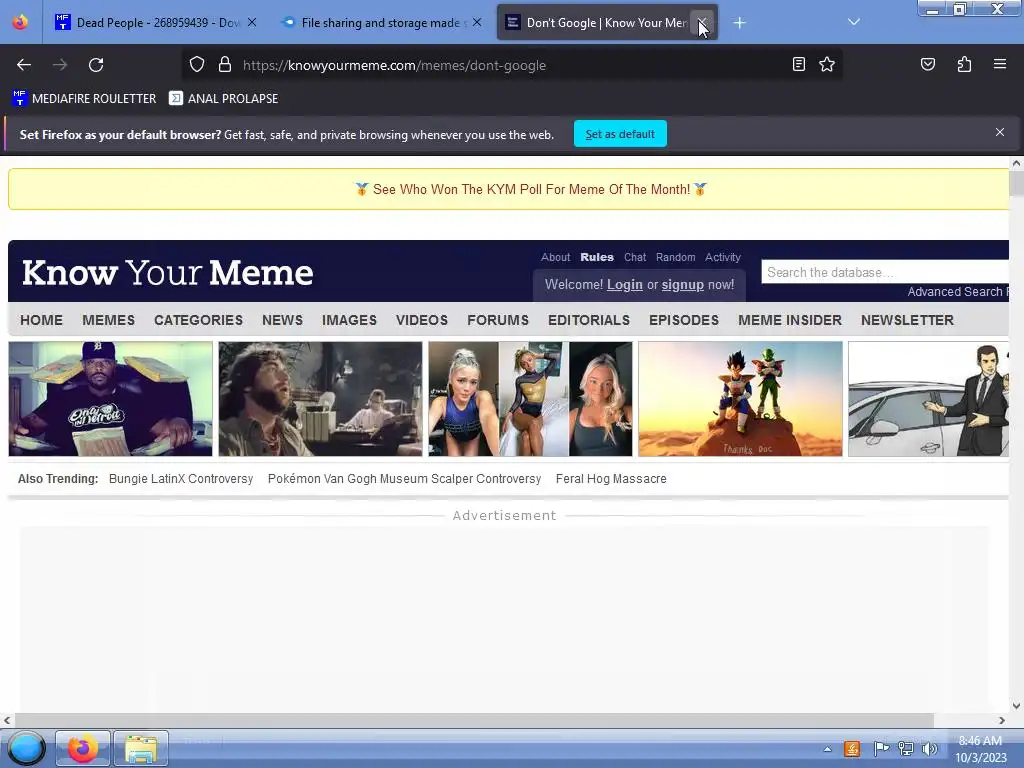Screen dimensions: 1024x768
Task: Open the taskbar clock showing 8:46 AM
Action: [x=980, y=749]
